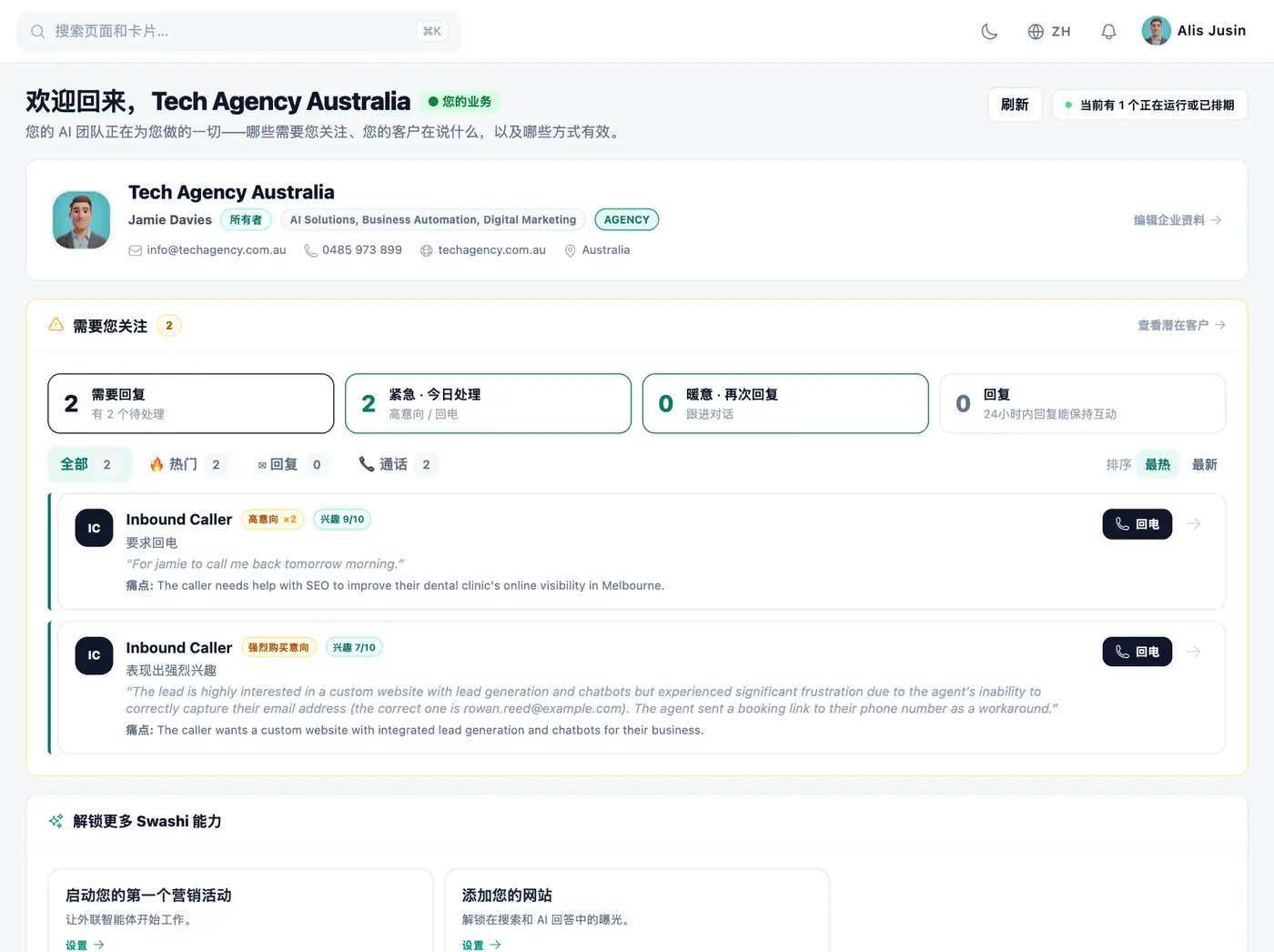Click the 兴趣 7/10 tag
The height and width of the screenshot is (952, 1274).
tap(354, 647)
